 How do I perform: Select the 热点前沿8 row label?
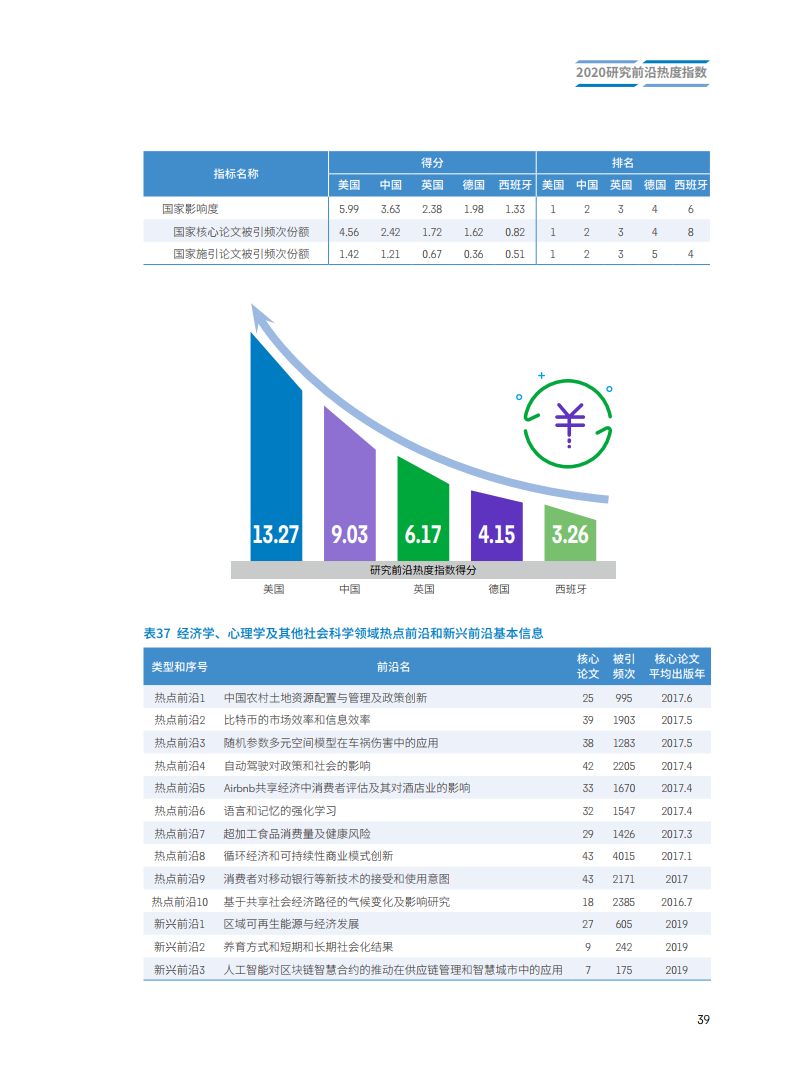(180, 856)
